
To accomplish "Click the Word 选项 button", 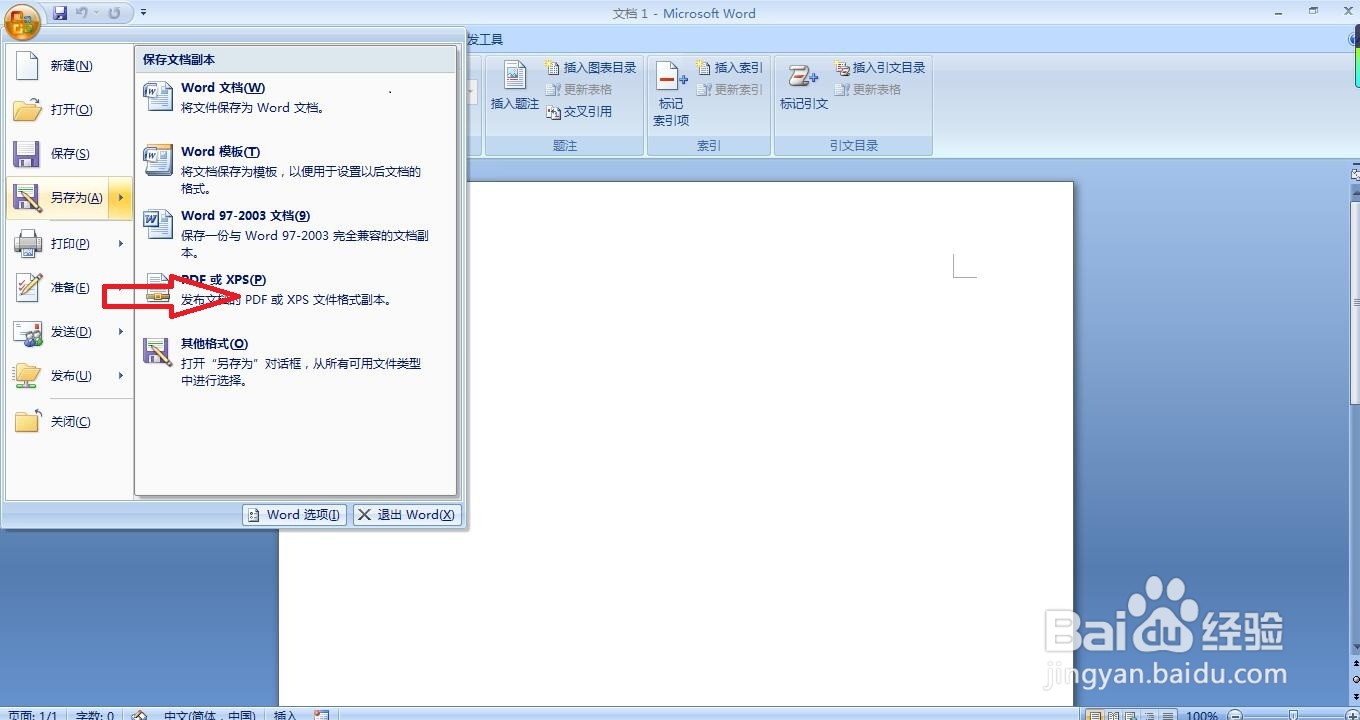I will [x=295, y=515].
